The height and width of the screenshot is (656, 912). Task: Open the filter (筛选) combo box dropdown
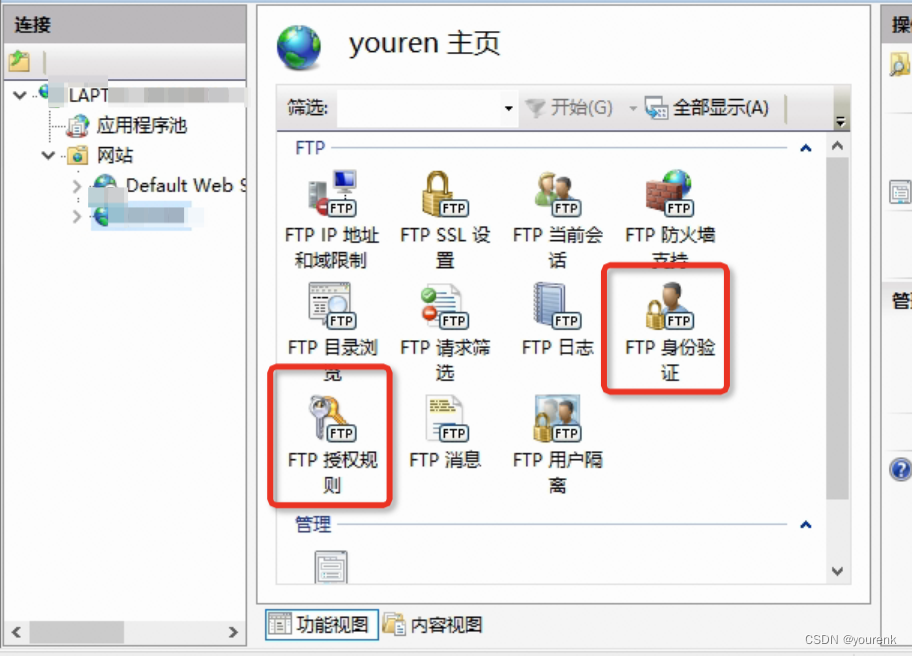[508, 108]
